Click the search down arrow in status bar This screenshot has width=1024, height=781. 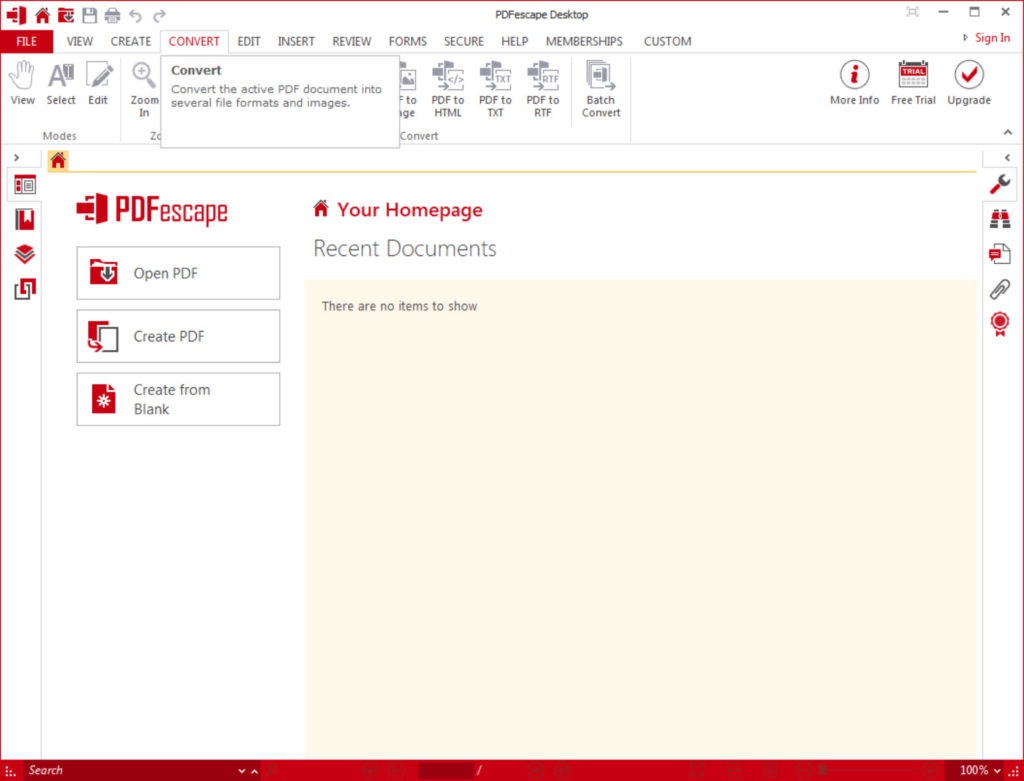[x=242, y=771]
